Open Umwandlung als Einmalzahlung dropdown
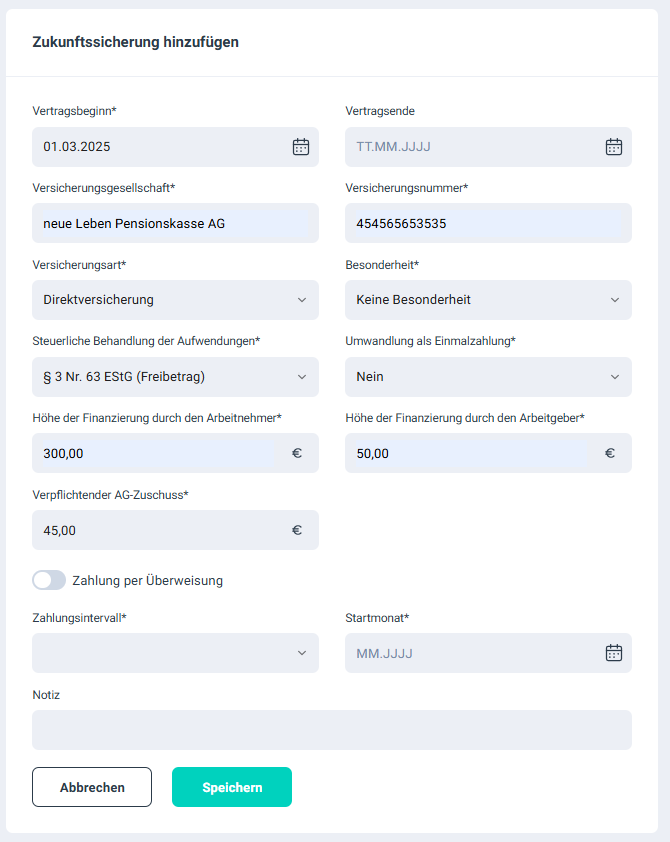670x842 pixels. click(488, 377)
